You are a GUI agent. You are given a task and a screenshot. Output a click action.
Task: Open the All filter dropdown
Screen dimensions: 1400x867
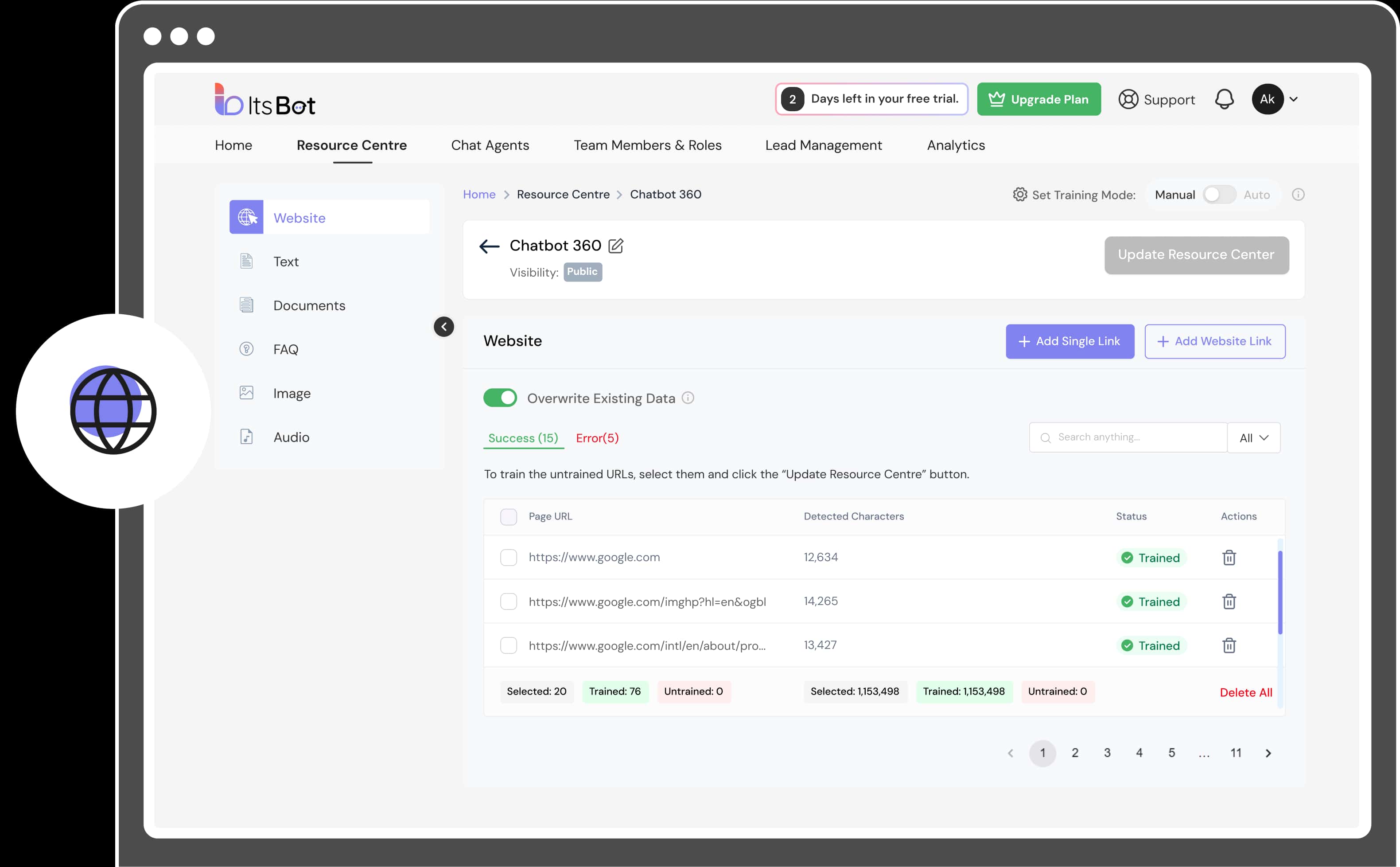[x=1253, y=438]
